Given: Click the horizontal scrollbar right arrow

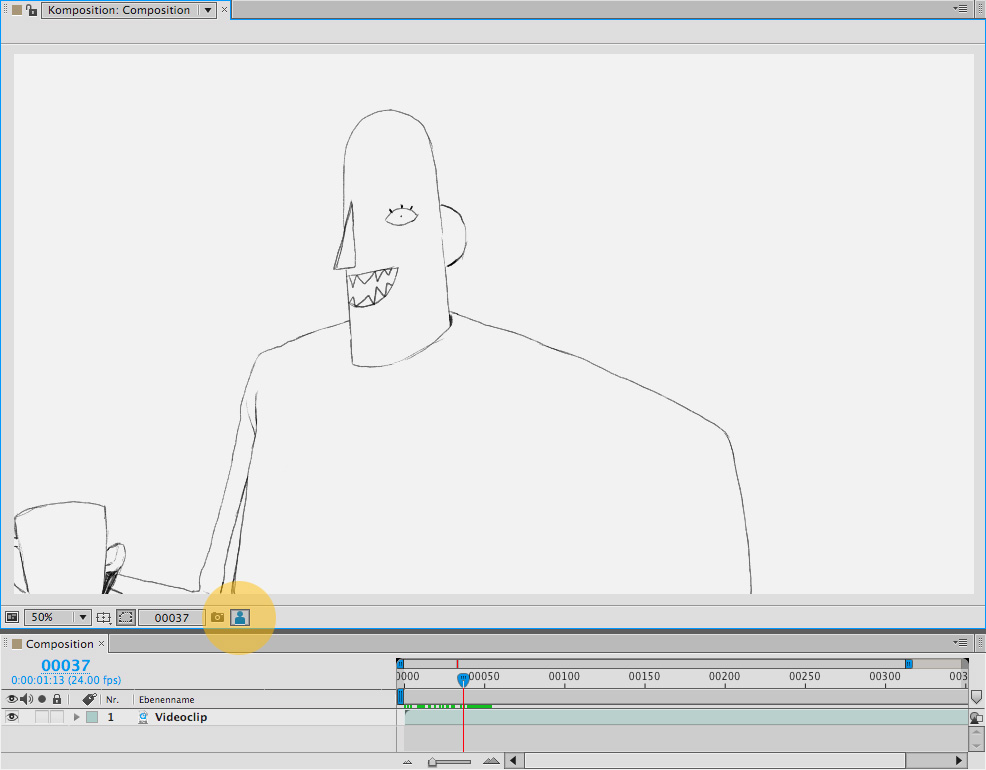Looking at the screenshot, I should coord(958,761).
